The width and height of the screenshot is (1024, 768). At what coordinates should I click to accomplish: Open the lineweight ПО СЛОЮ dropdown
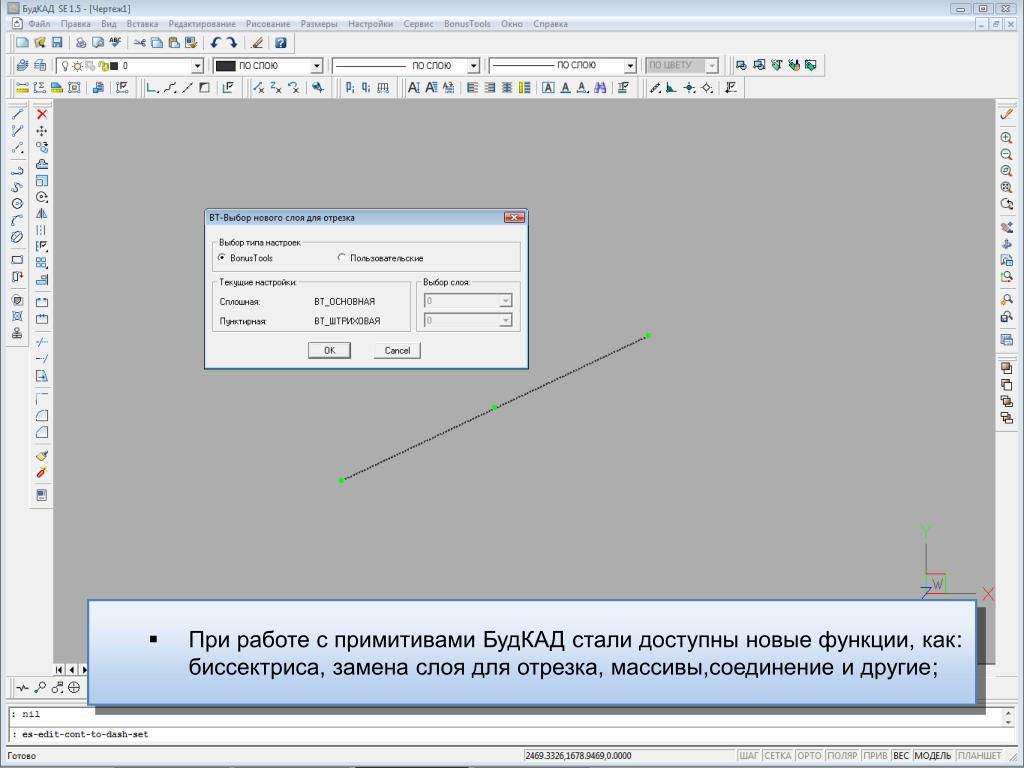[x=630, y=66]
